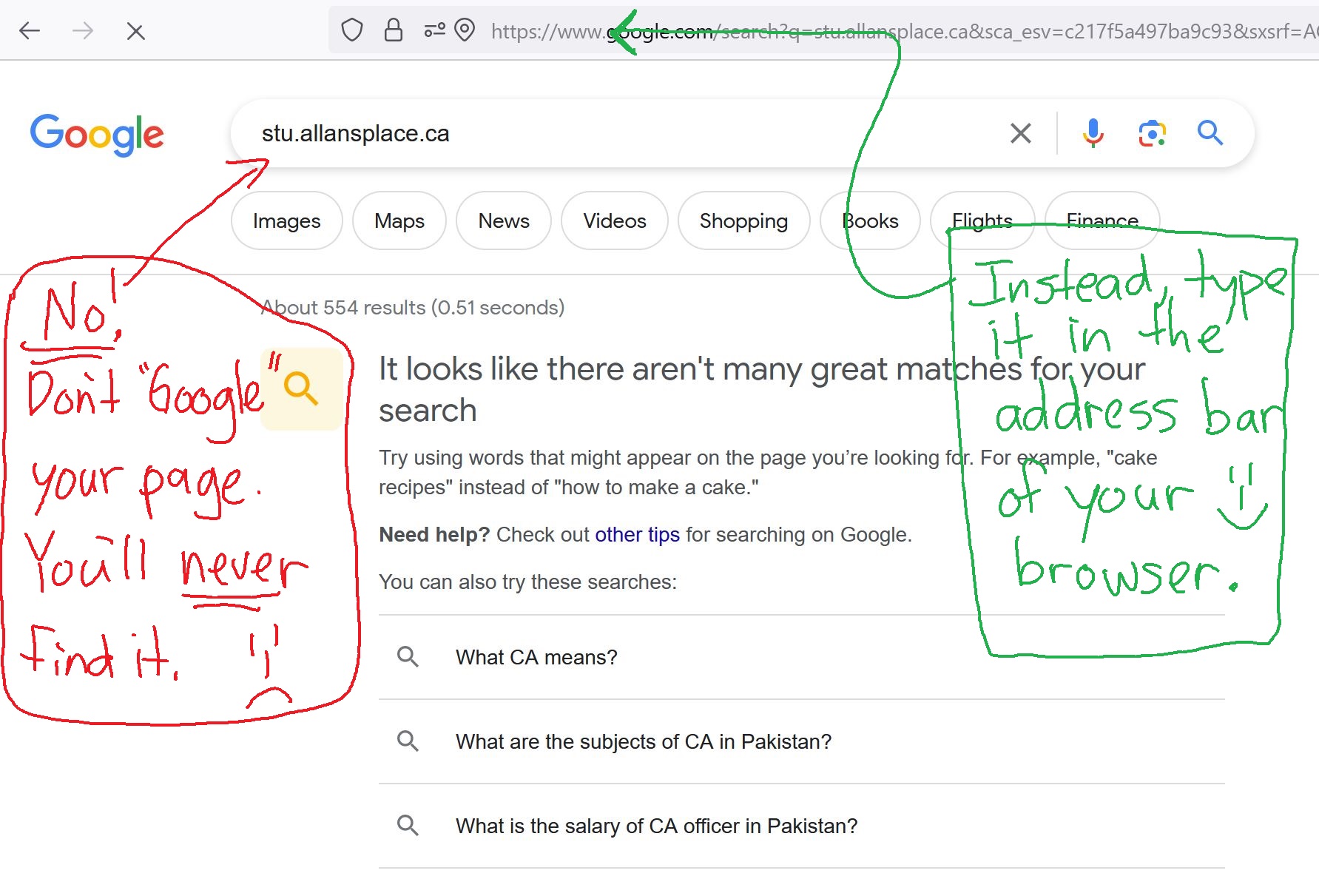The width and height of the screenshot is (1319, 896).
Task: Select suggested search 'What CA means?'
Action: (802, 657)
